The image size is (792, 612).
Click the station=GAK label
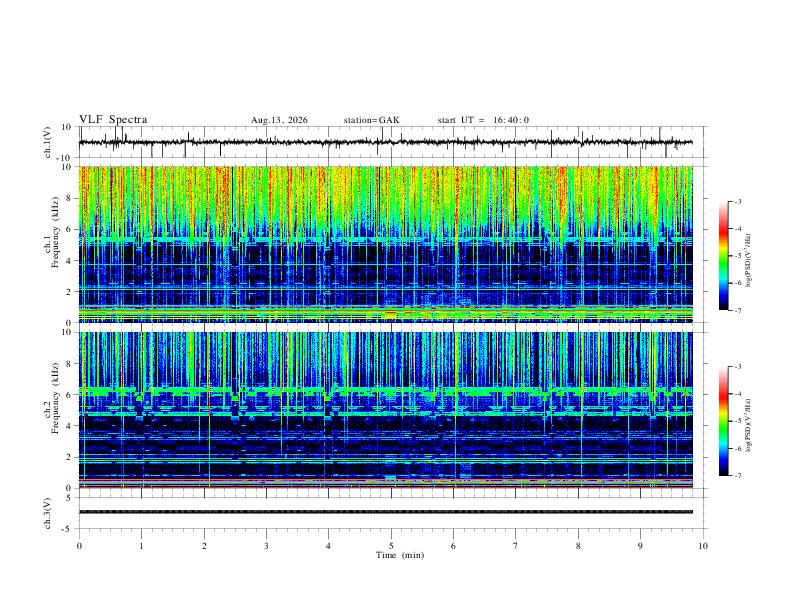(x=372, y=120)
